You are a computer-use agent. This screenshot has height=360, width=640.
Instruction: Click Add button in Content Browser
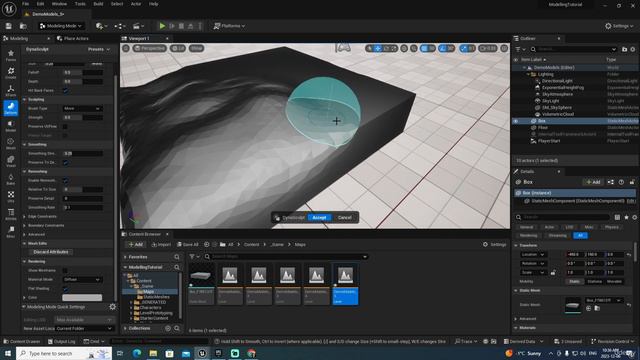pyautogui.click(x=136, y=244)
